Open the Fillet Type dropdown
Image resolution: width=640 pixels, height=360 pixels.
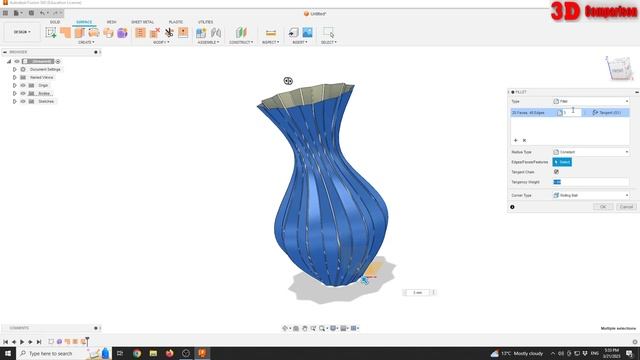(x=591, y=101)
